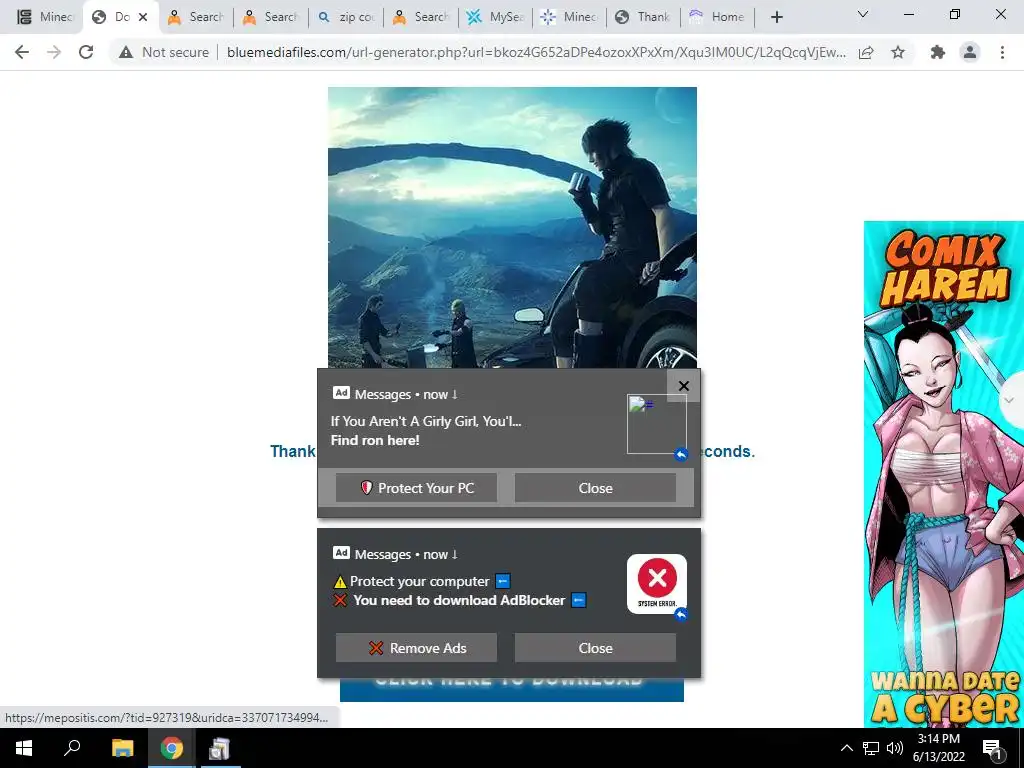Click the forward navigation arrow

tap(54, 52)
